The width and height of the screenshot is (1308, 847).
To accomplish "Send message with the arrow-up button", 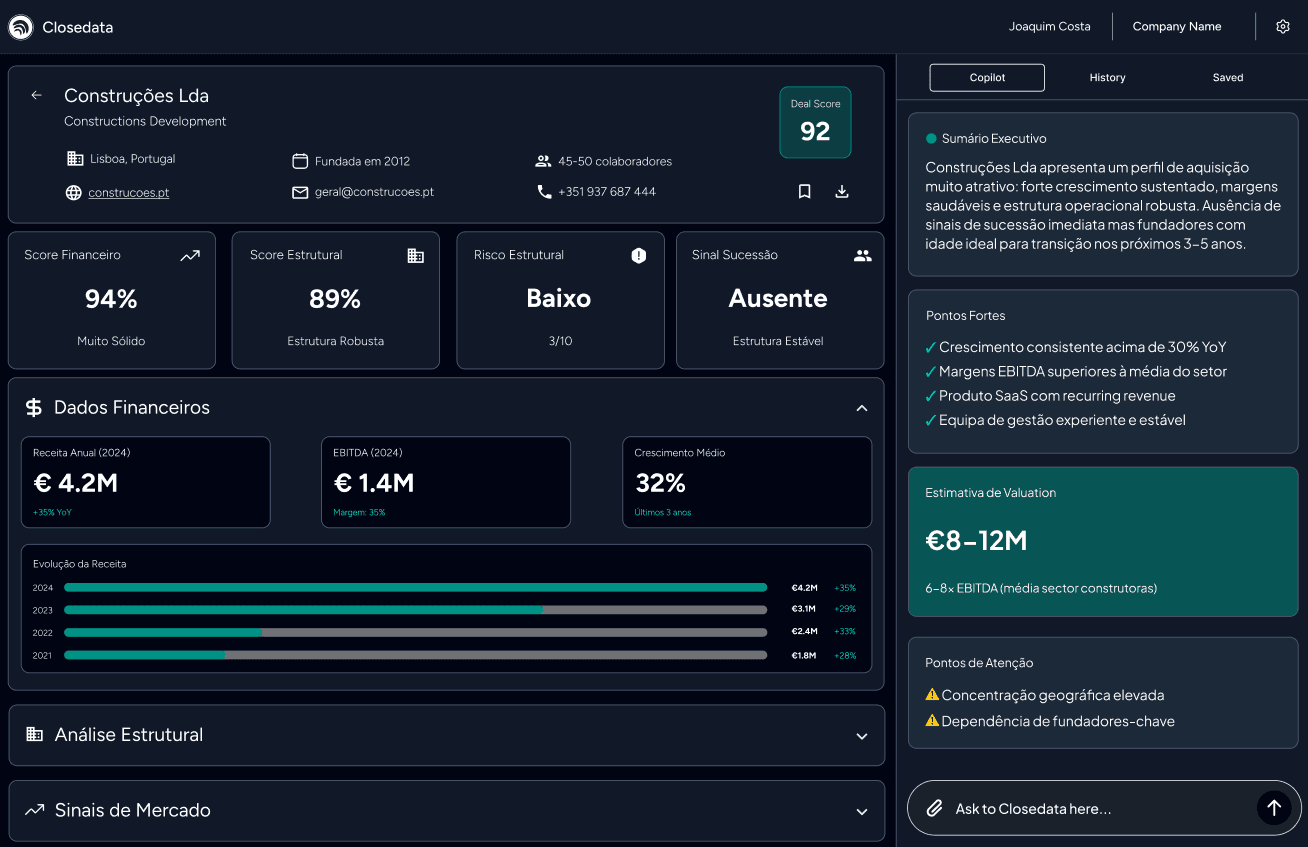I will (x=1273, y=808).
